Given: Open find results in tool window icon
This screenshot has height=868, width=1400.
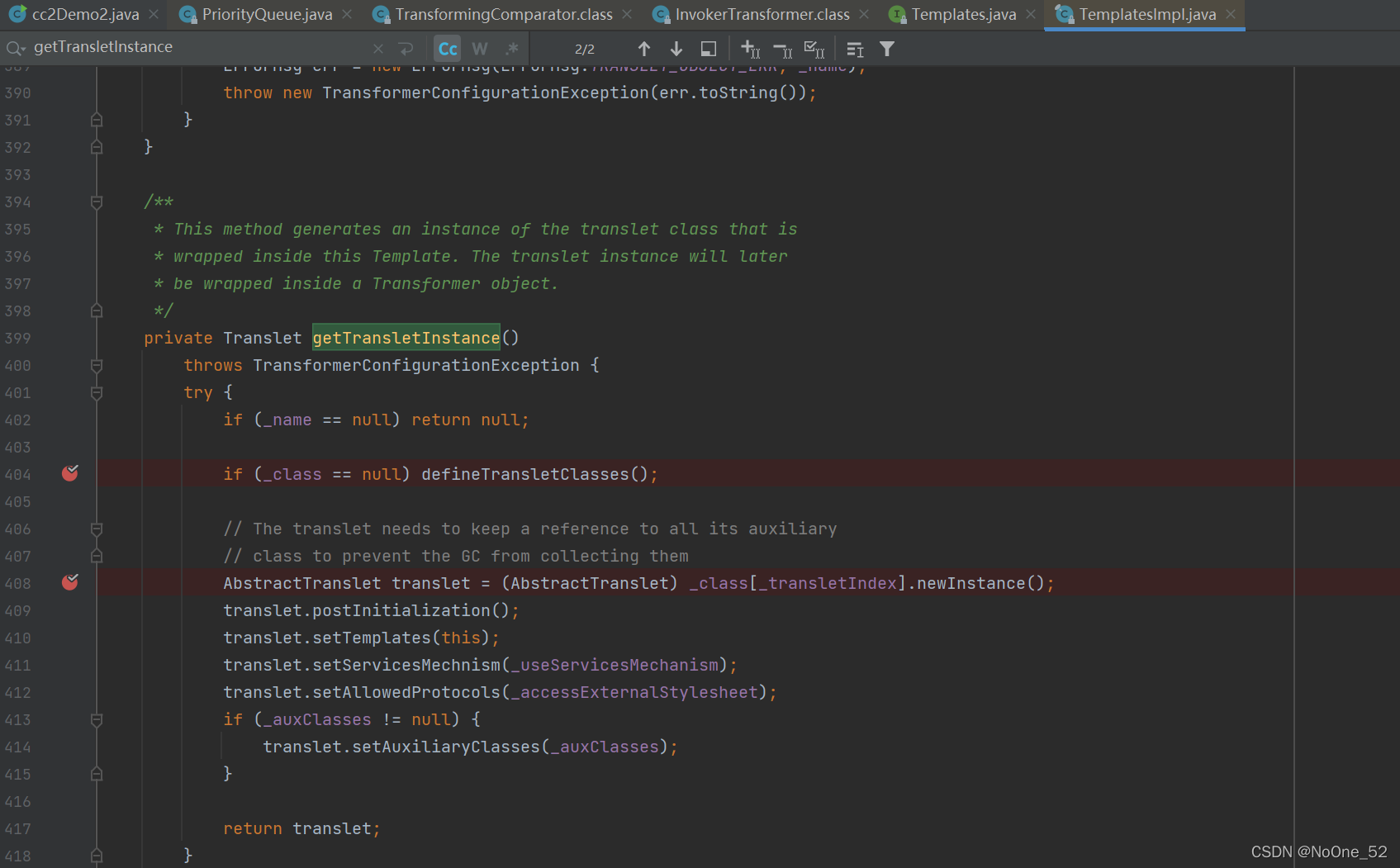Looking at the screenshot, I should click(855, 50).
